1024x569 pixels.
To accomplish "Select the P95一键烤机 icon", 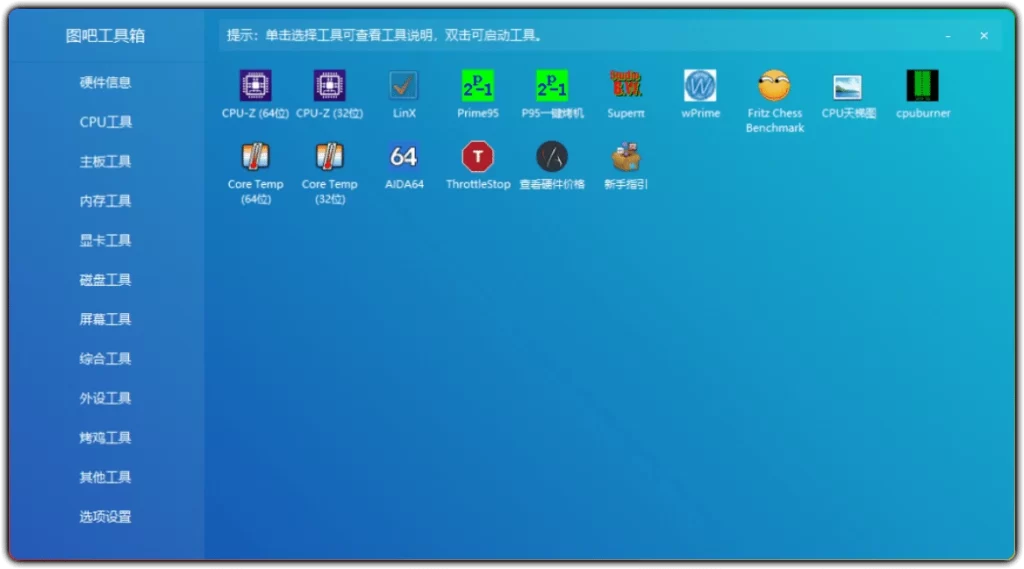I will [552, 86].
